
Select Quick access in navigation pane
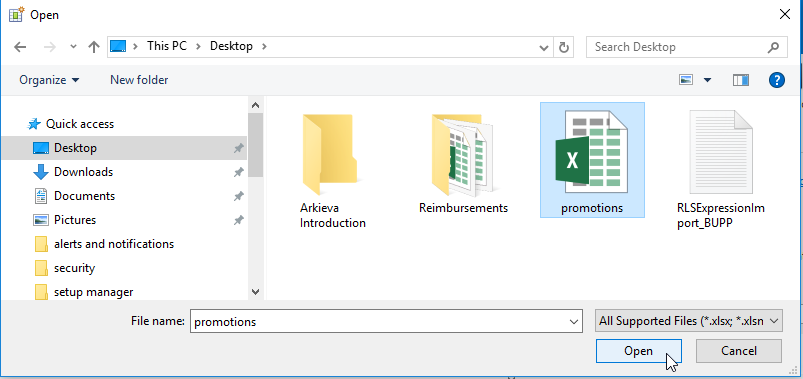click(71, 124)
